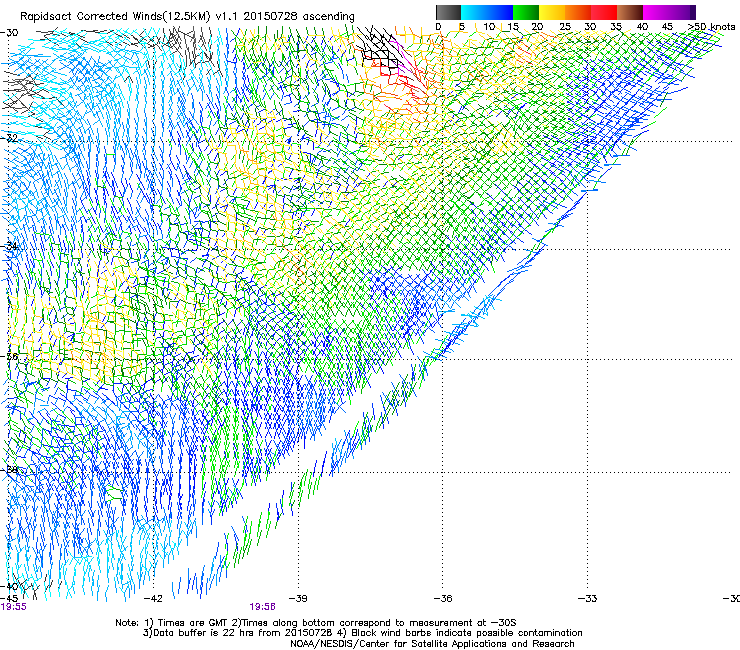
Task: Click the '-36' longitude axis label
Action: tap(443, 599)
